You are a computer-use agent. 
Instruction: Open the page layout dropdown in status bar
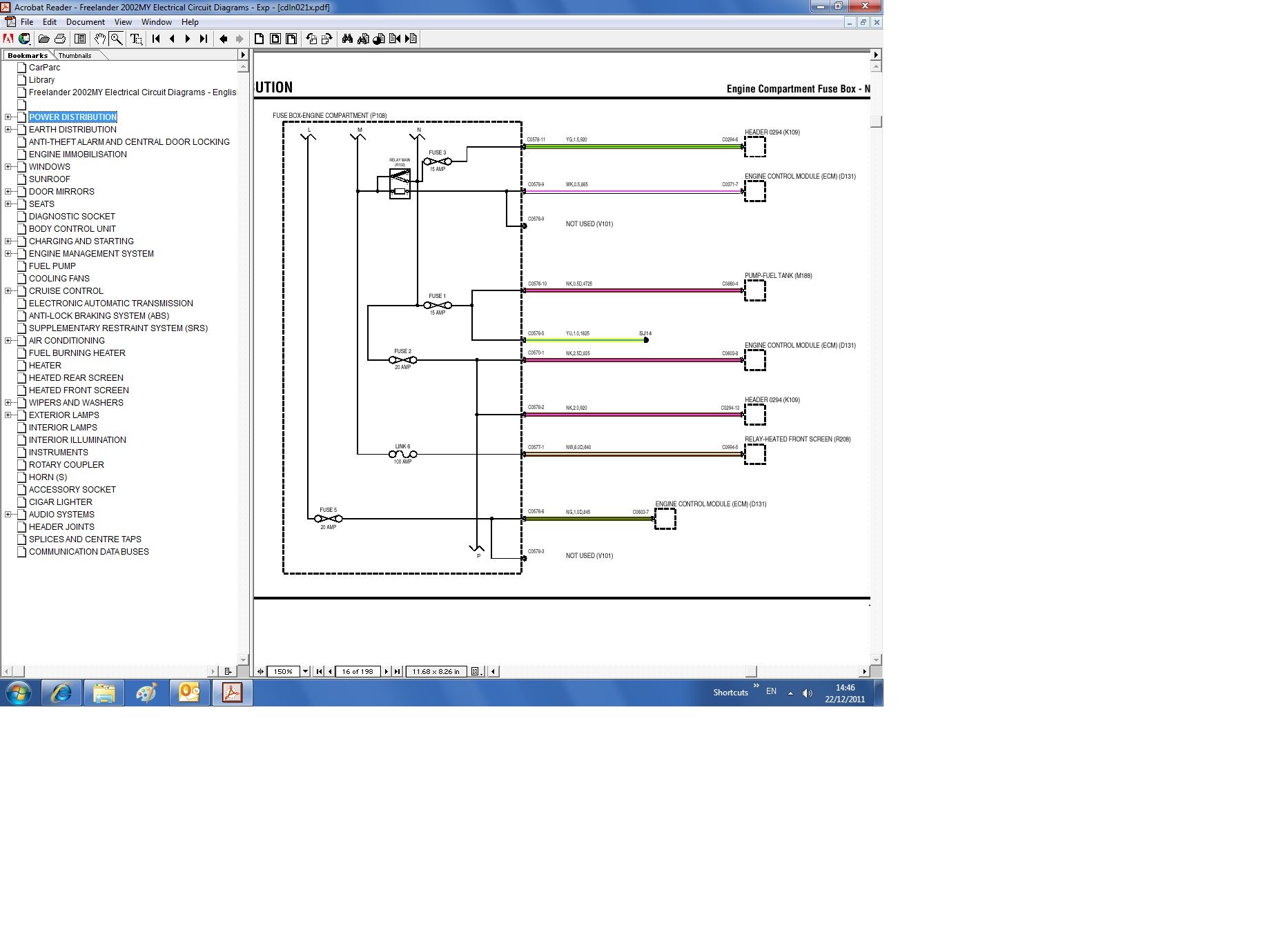(476, 671)
